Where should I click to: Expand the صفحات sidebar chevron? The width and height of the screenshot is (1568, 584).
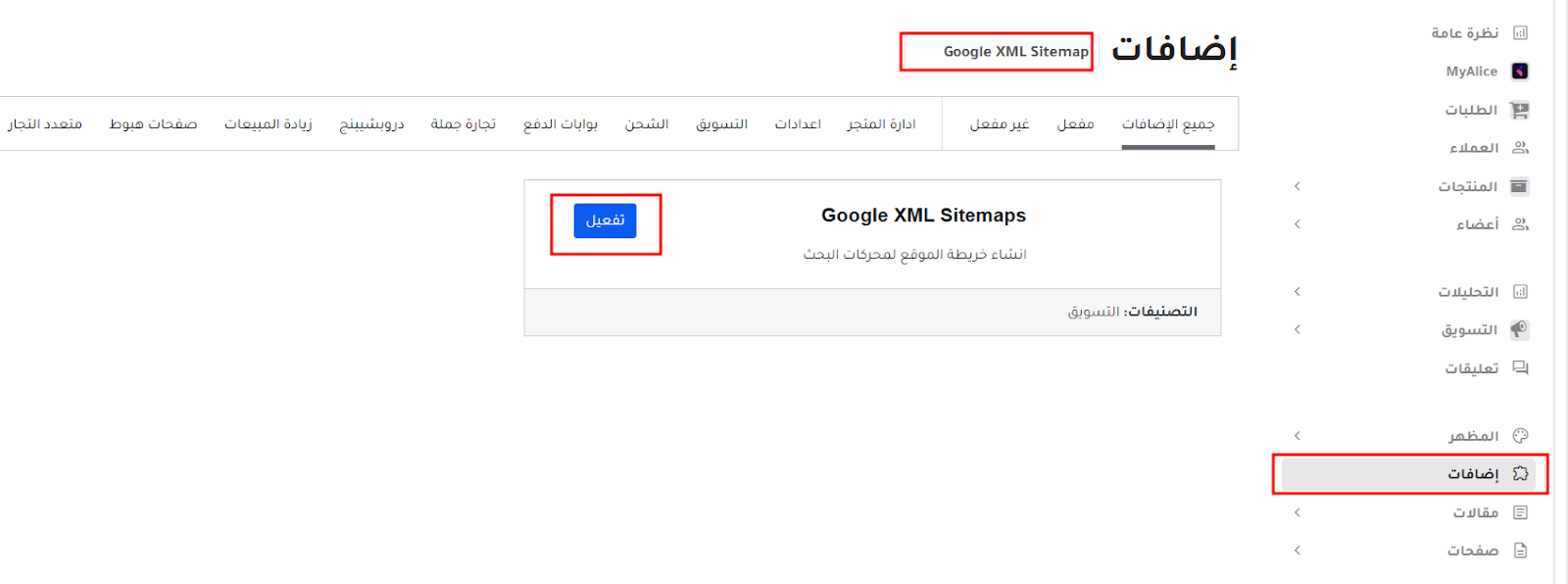pyautogui.click(x=1298, y=551)
